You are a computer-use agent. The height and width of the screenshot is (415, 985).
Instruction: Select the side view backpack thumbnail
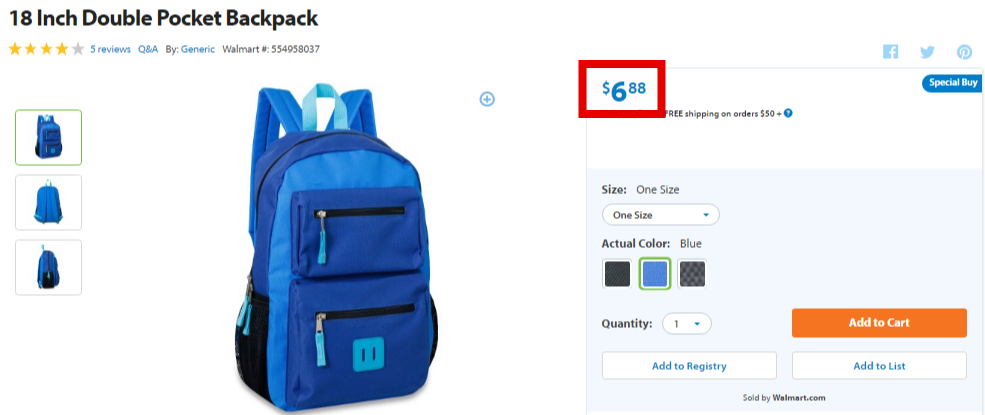coord(48,267)
